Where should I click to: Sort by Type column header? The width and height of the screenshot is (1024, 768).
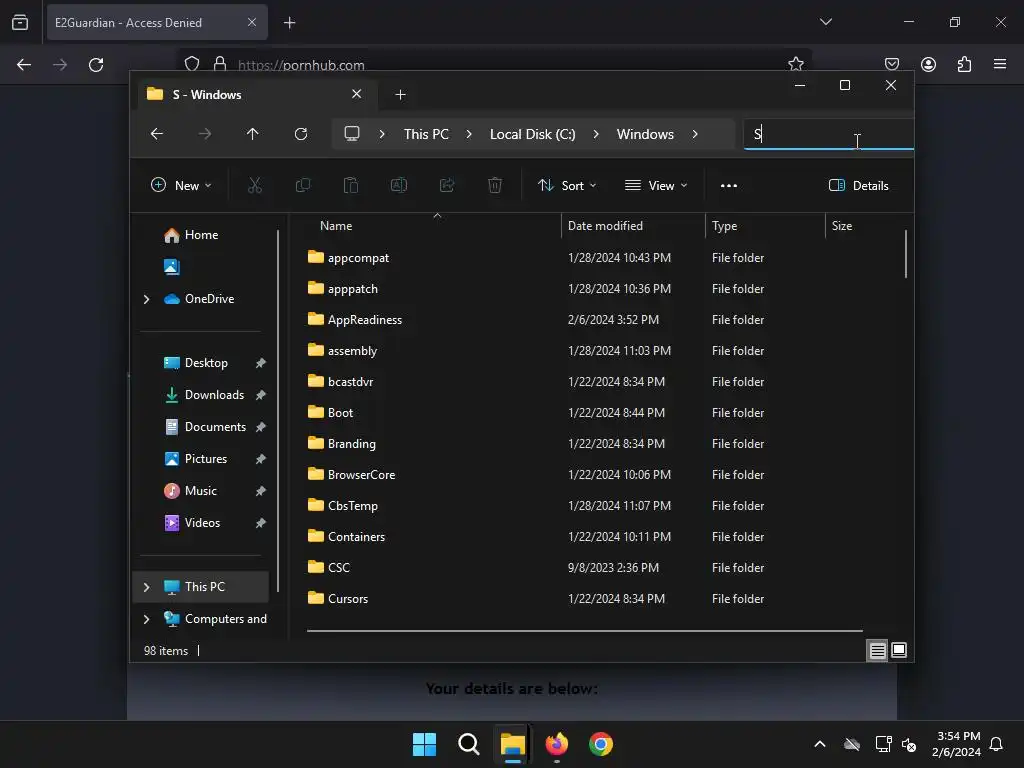click(724, 226)
